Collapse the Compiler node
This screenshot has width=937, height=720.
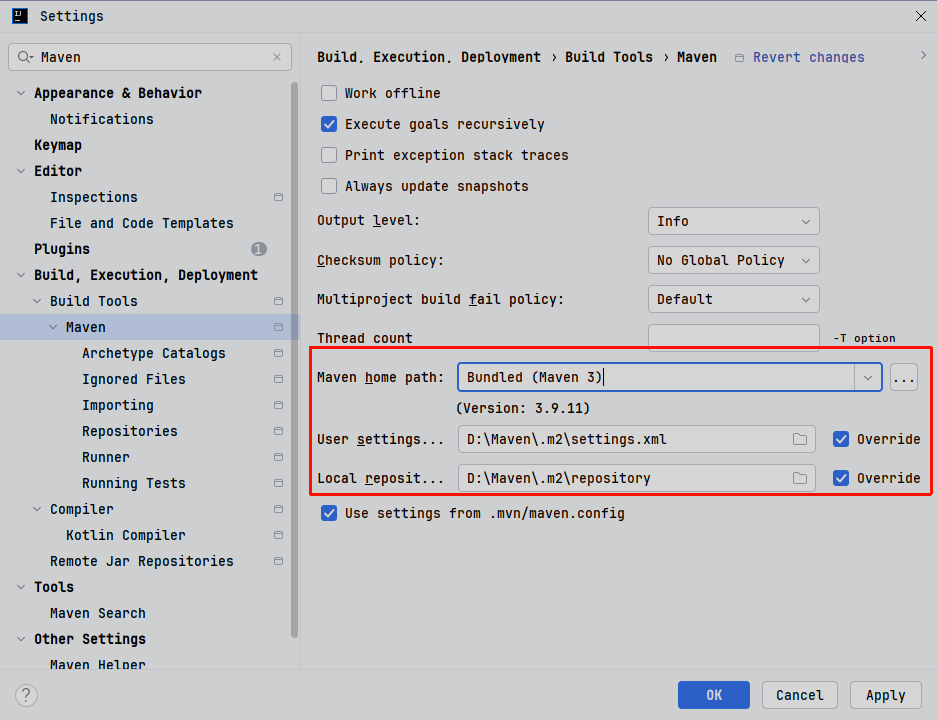pyautogui.click(x=37, y=509)
